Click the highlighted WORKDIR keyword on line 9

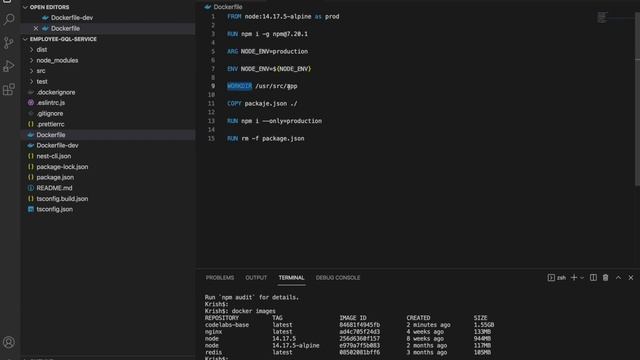click(x=240, y=86)
